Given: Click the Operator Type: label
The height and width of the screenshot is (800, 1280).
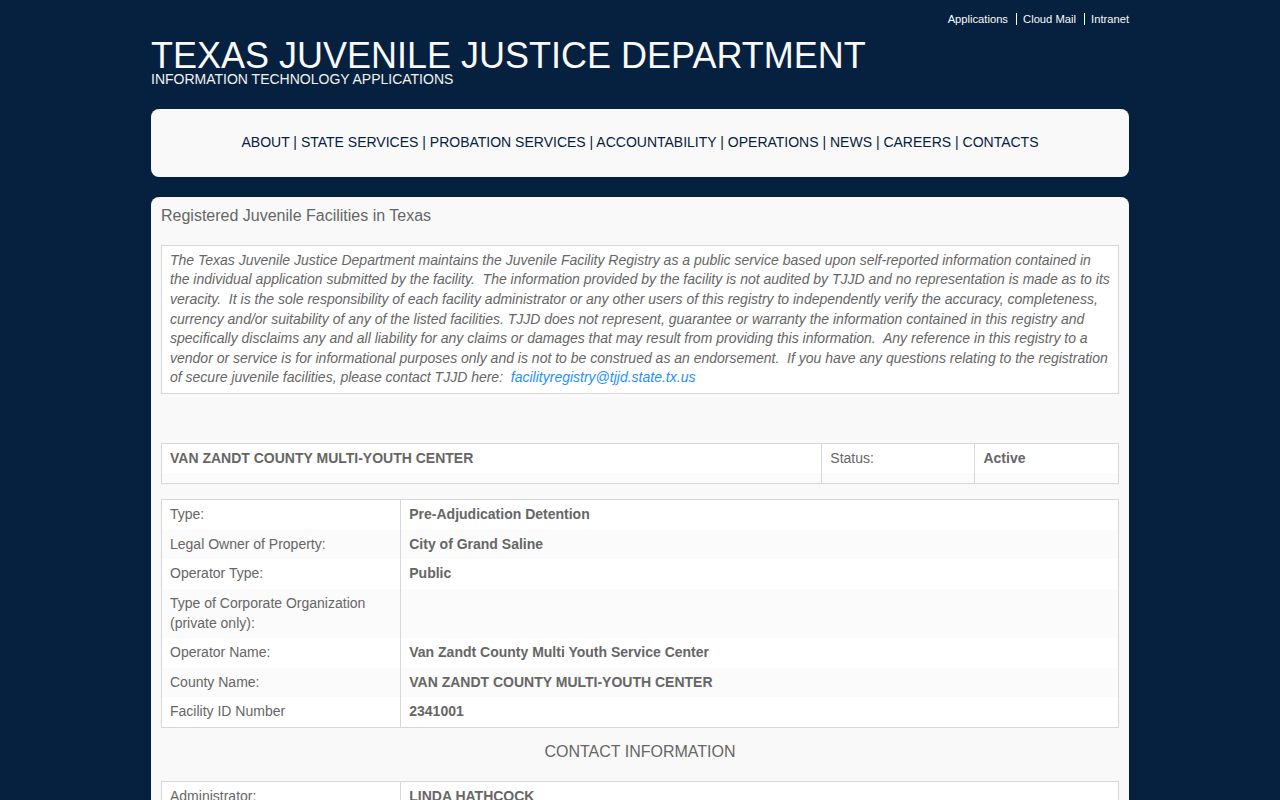Looking at the screenshot, I should click(x=216, y=573).
